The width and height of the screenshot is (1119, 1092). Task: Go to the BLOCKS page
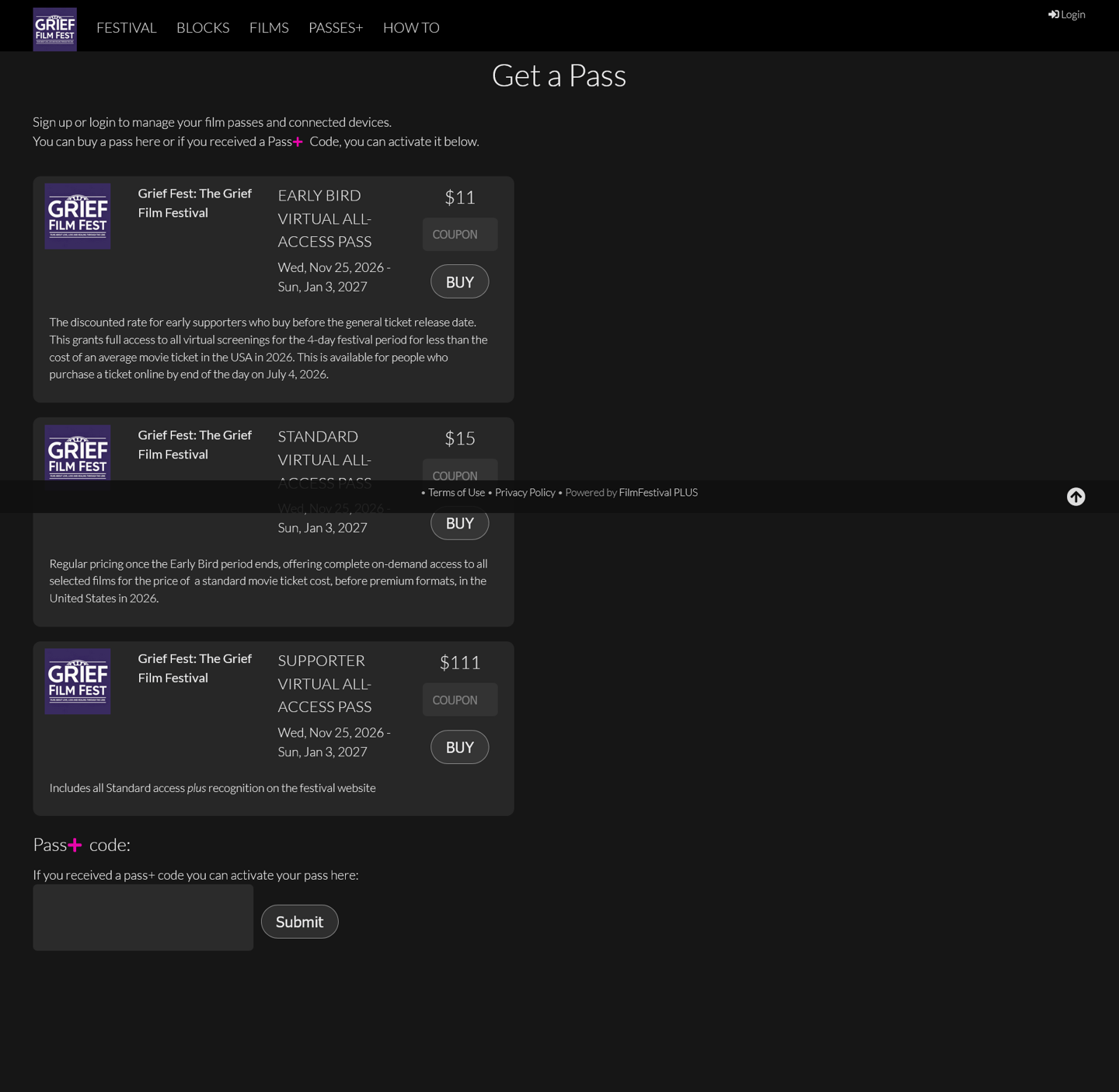(x=203, y=28)
